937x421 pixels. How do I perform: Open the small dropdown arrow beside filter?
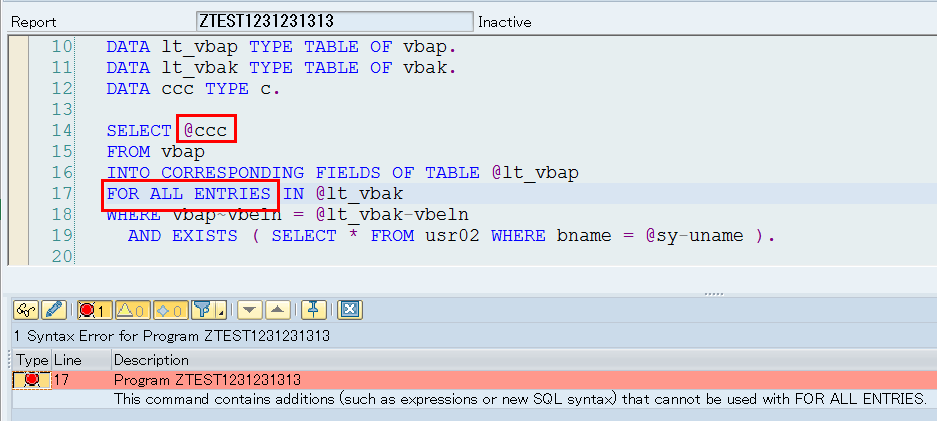click(222, 311)
